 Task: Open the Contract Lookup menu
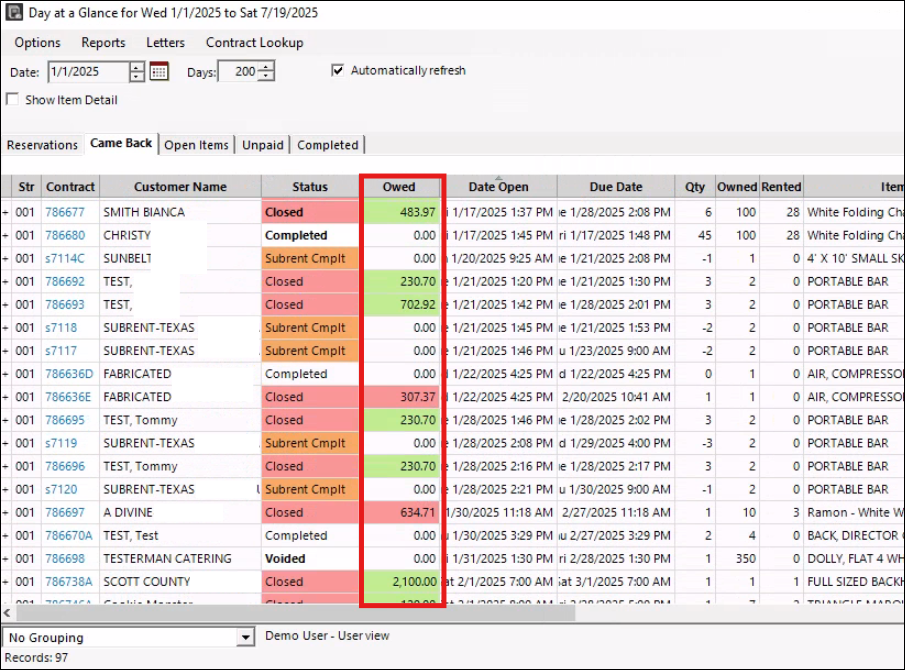click(254, 42)
